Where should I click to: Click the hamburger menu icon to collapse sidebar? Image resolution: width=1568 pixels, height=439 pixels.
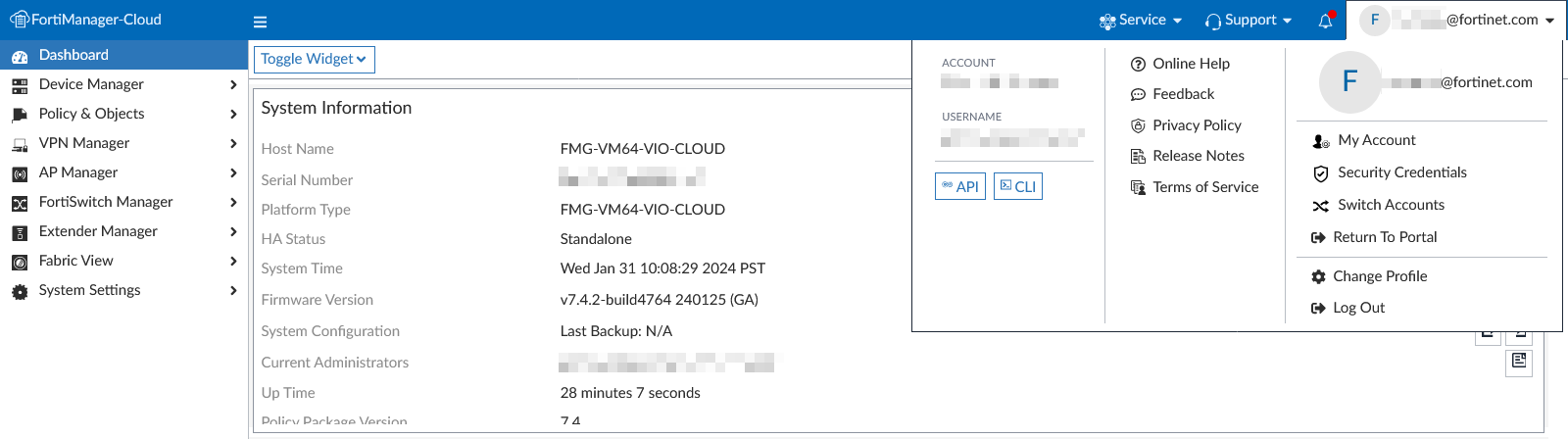(260, 22)
